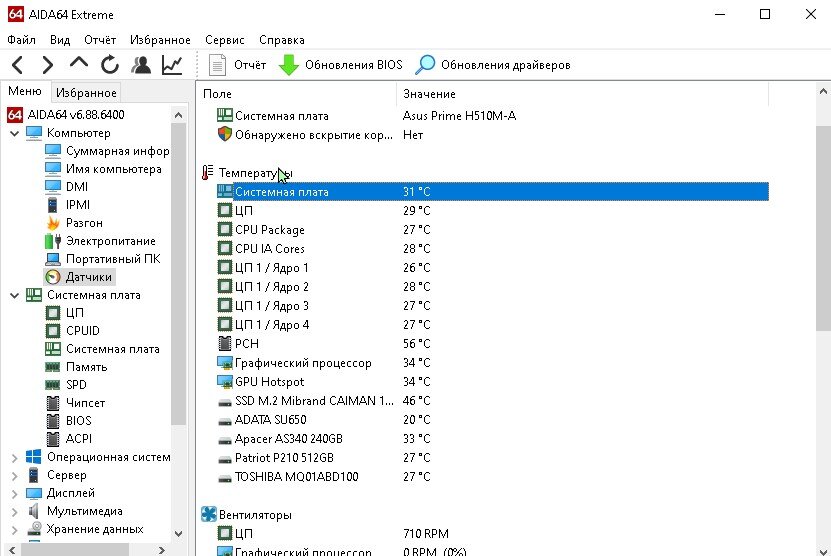
Task: Refresh the sensor data with the reload icon
Action: (x=110, y=65)
